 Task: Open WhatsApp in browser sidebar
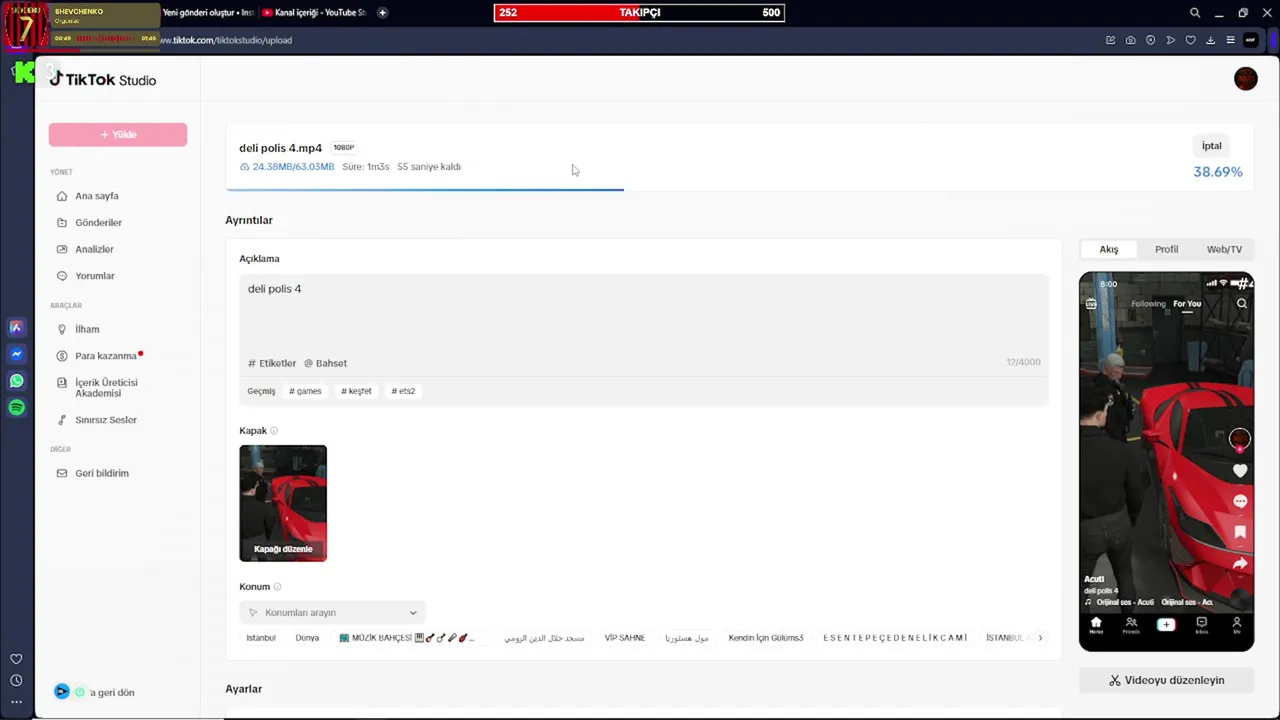[16, 381]
